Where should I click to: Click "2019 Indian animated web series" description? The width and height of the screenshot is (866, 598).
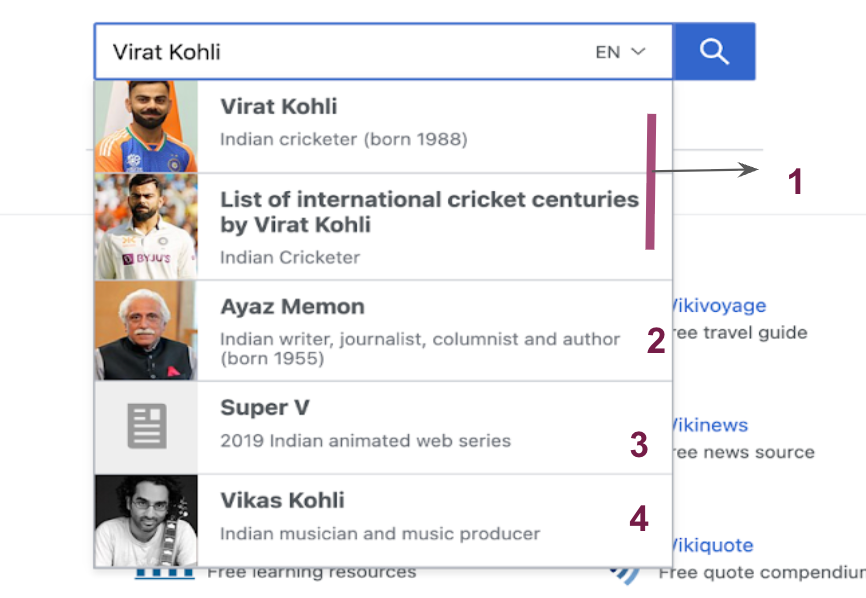[365, 441]
